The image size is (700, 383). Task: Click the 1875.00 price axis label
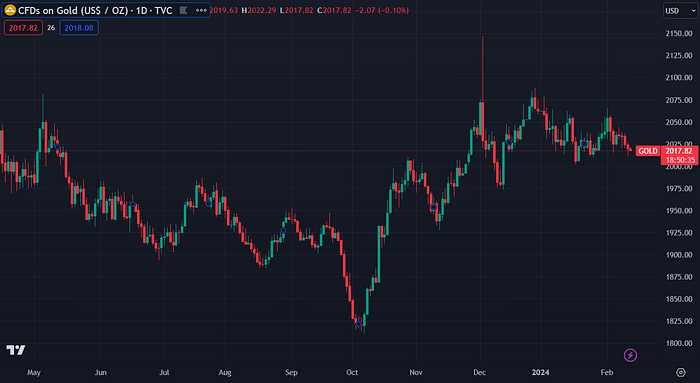click(x=679, y=277)
